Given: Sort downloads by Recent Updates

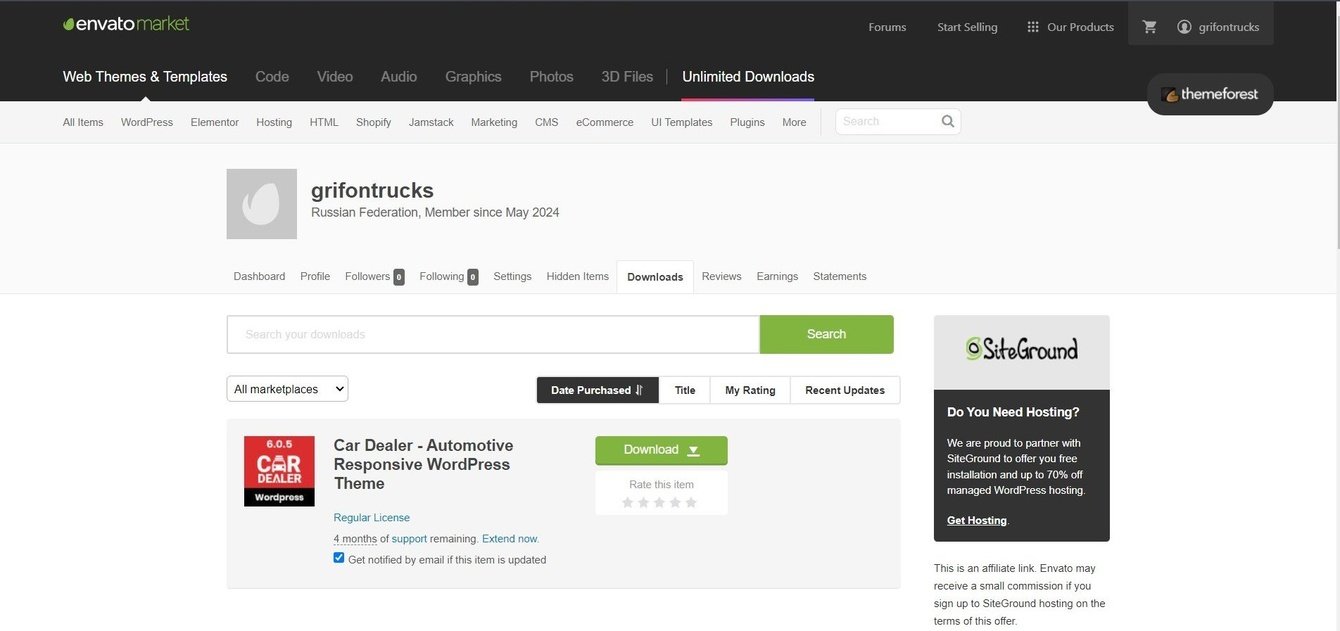Looking at the screenshot, I should [x=845, y=390].
